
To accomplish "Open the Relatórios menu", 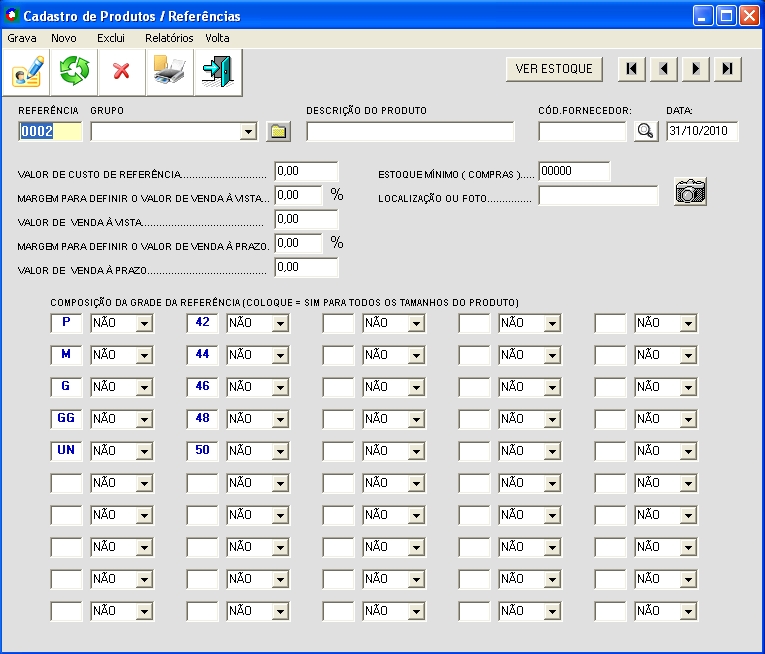I will pyautogui.click(x=169, y=38).
